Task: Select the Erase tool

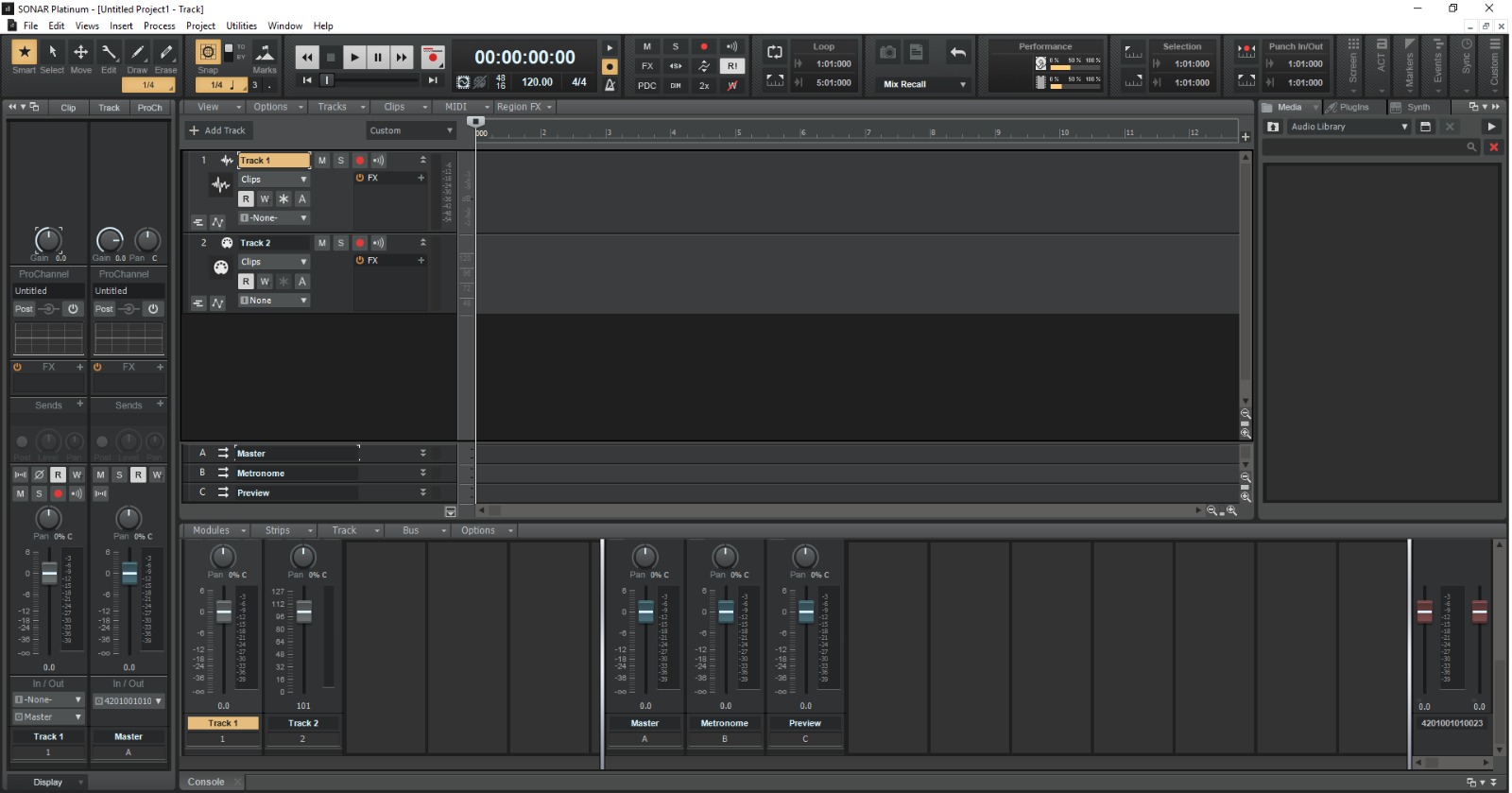Action: (166, 53)
